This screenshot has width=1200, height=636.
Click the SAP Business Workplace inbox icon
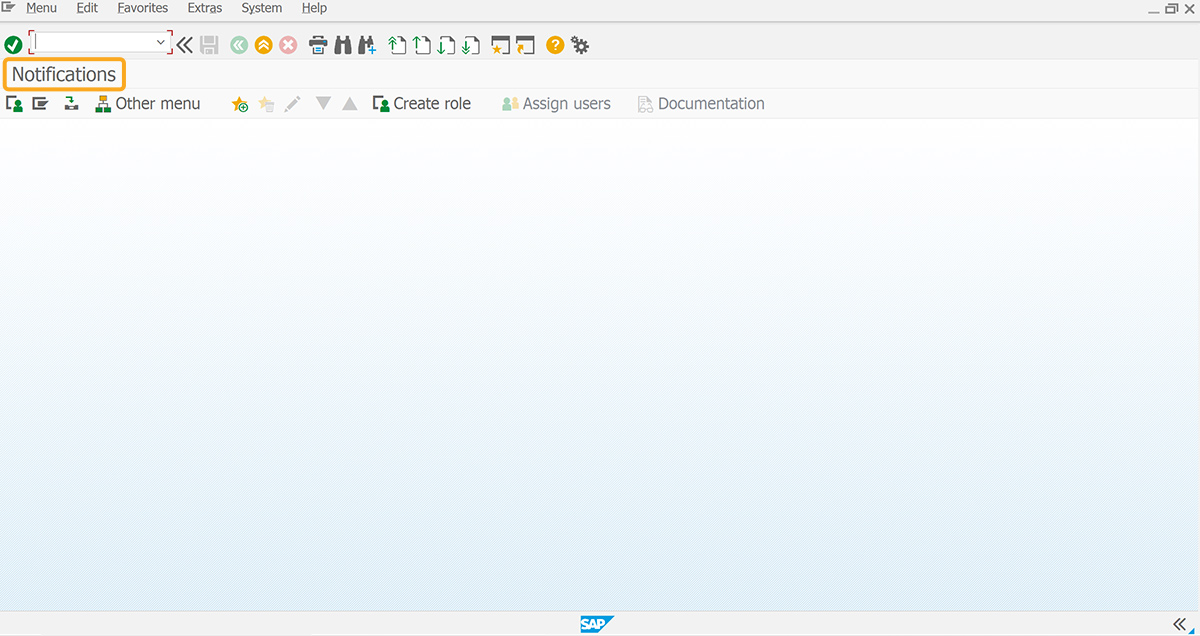(71, 104)
